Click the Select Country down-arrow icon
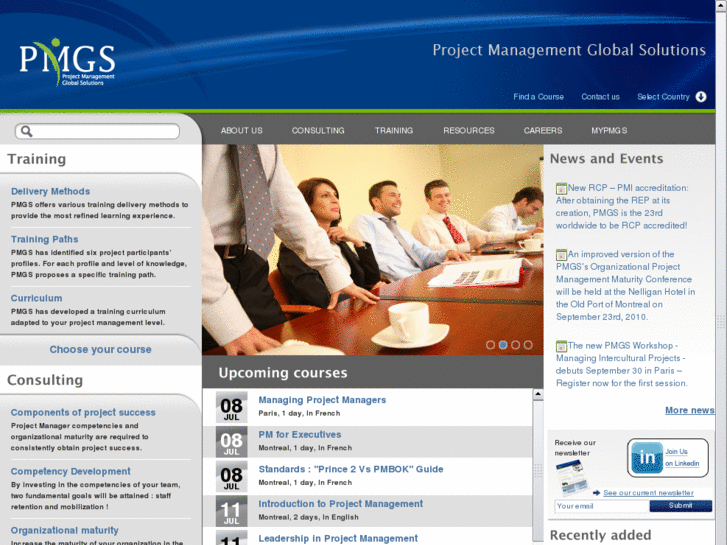Screen dimensions: 727x545 (701, 96)
